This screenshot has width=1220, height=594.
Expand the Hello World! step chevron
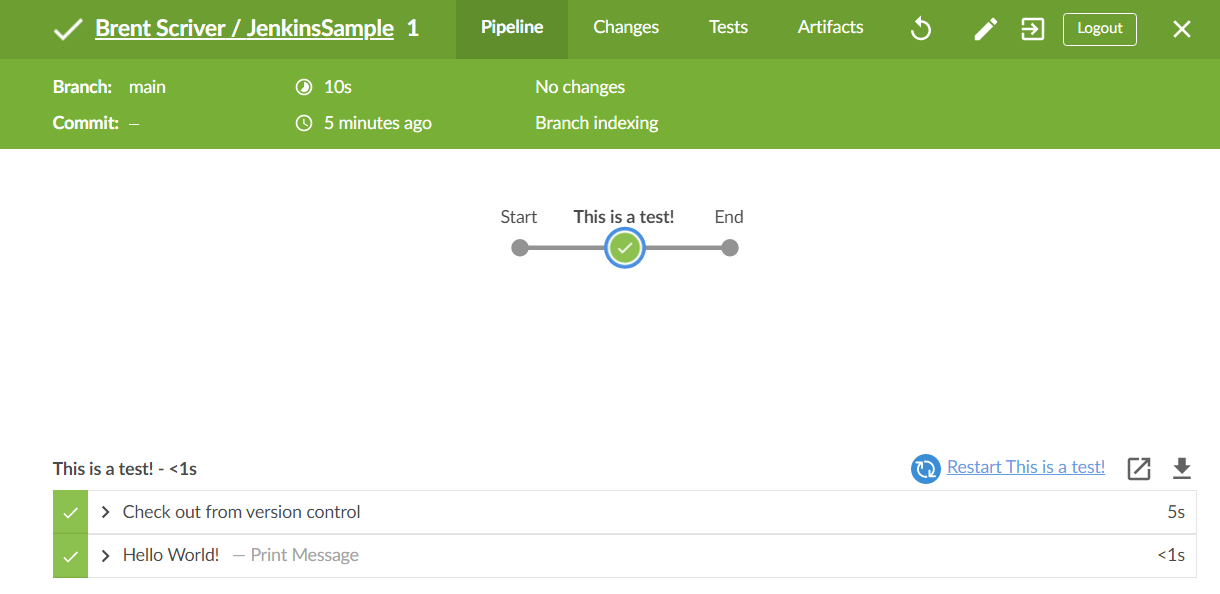pos(105,555)
